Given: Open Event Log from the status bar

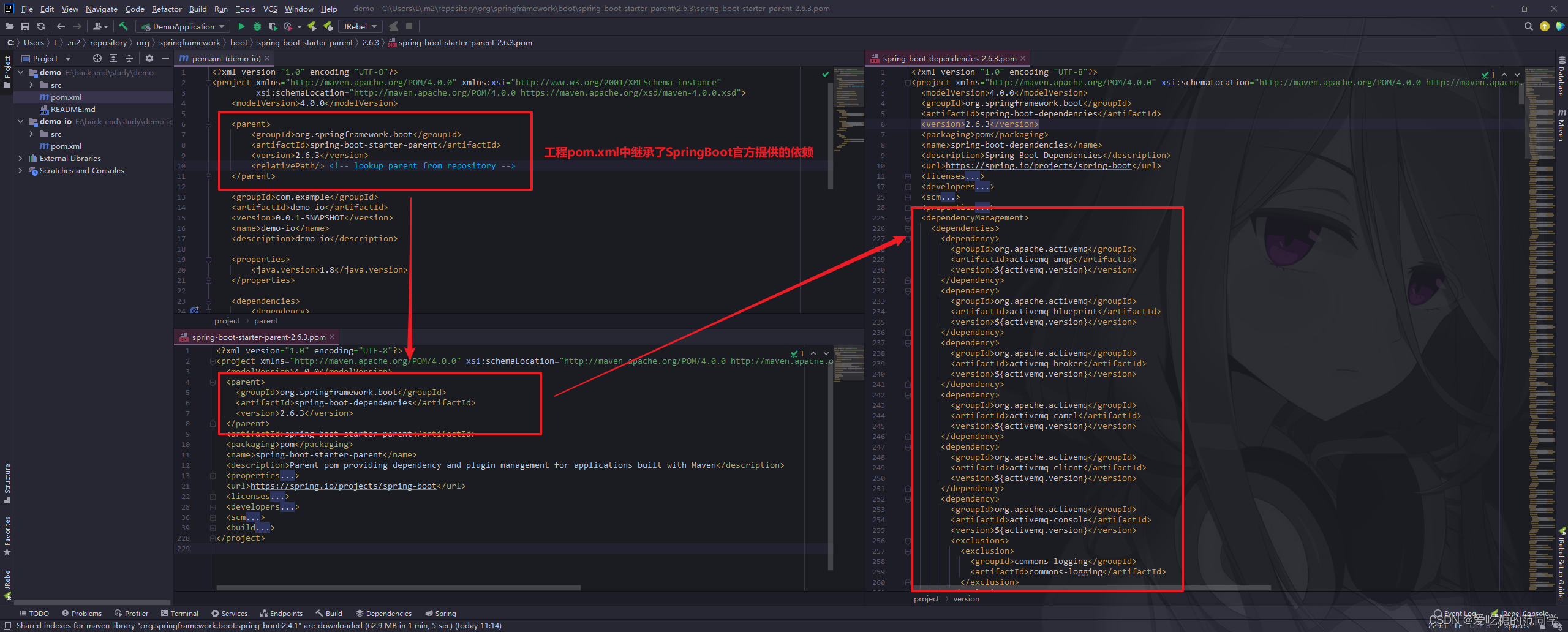Looking at the screenshot, I should tap(1460, 613).
